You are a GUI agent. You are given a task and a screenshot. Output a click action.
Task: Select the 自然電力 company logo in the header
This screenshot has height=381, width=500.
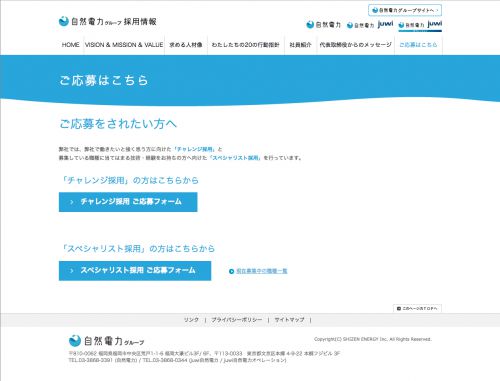(x=323, y=25)
